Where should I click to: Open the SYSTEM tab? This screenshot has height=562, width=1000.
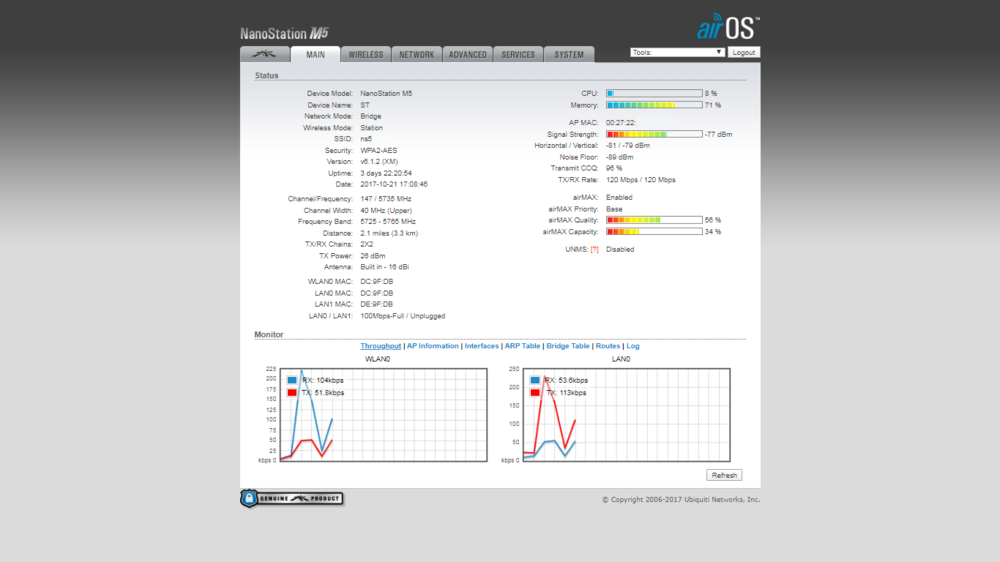coord(569,55)
